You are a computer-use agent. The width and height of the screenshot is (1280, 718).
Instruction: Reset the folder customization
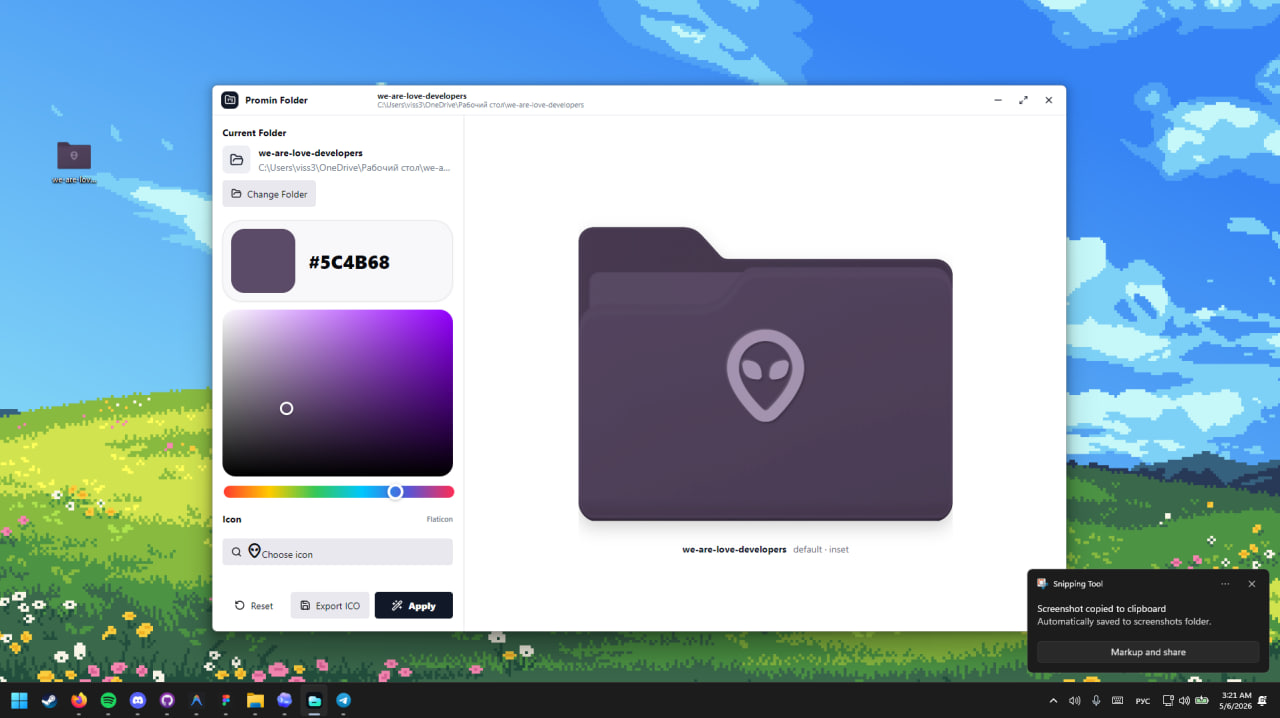click(x=254, y=606)
